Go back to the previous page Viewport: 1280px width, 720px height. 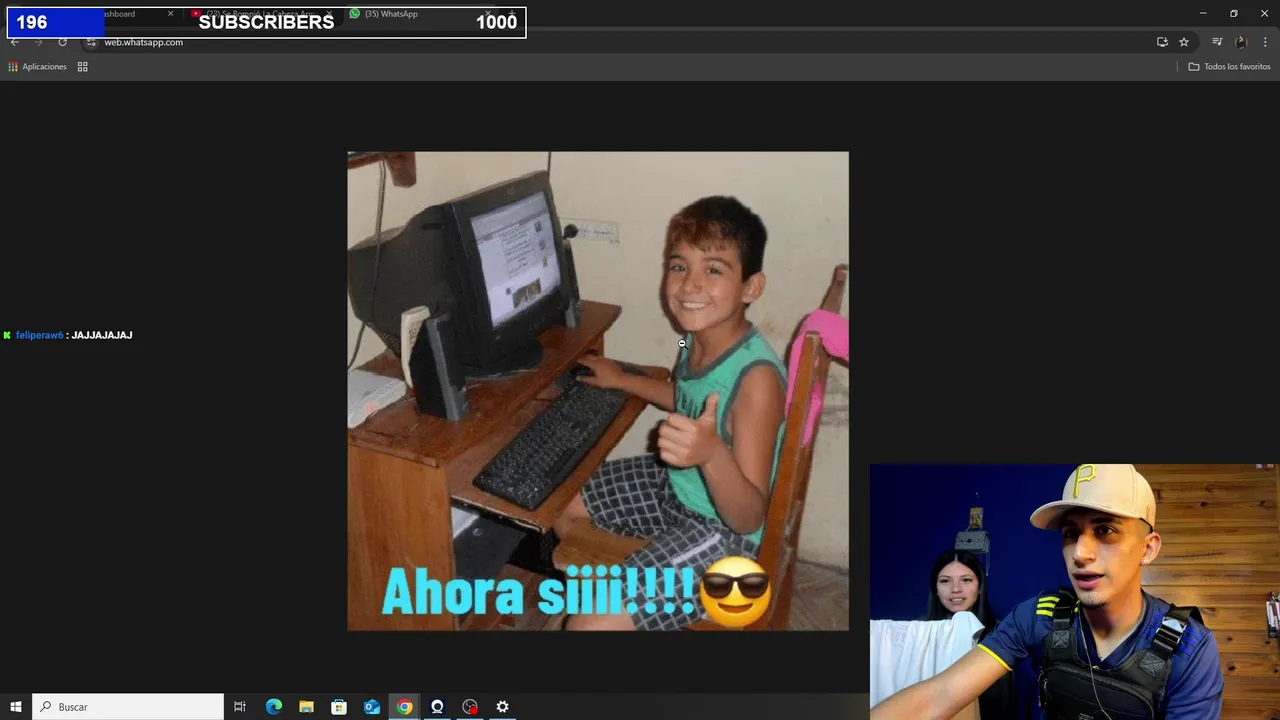click(x=15, y=42)
